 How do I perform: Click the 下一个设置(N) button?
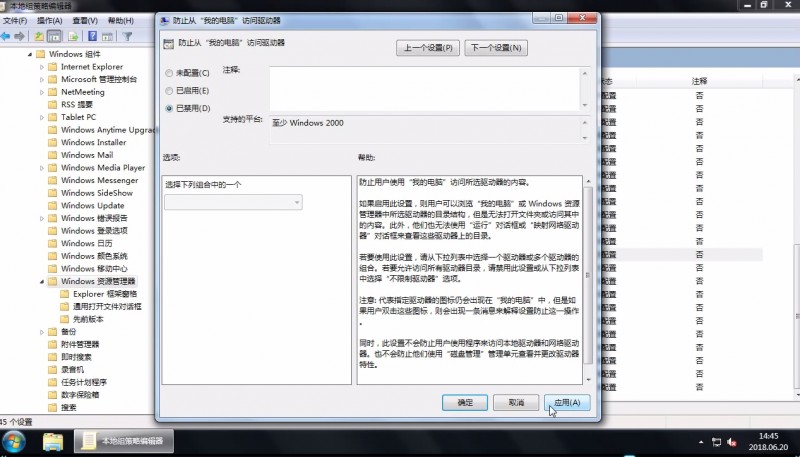click(x=496, y=48)
